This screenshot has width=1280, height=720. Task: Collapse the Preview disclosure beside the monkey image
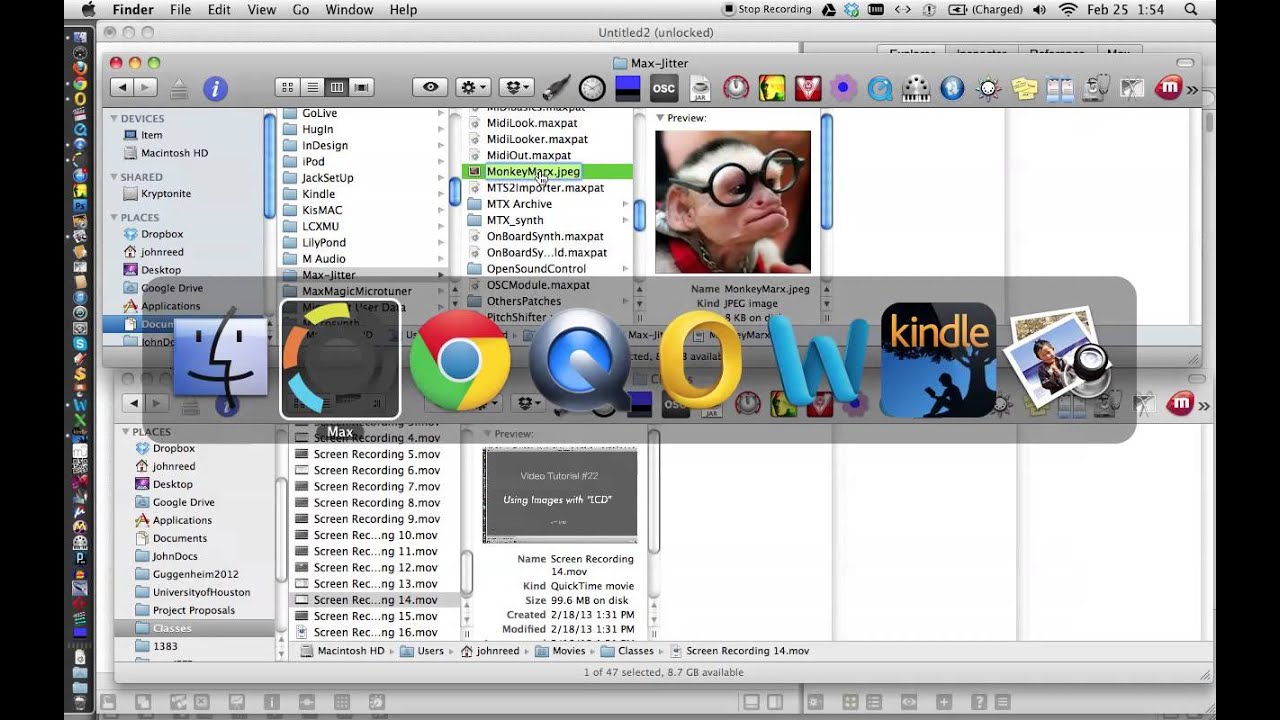(660, 118)
